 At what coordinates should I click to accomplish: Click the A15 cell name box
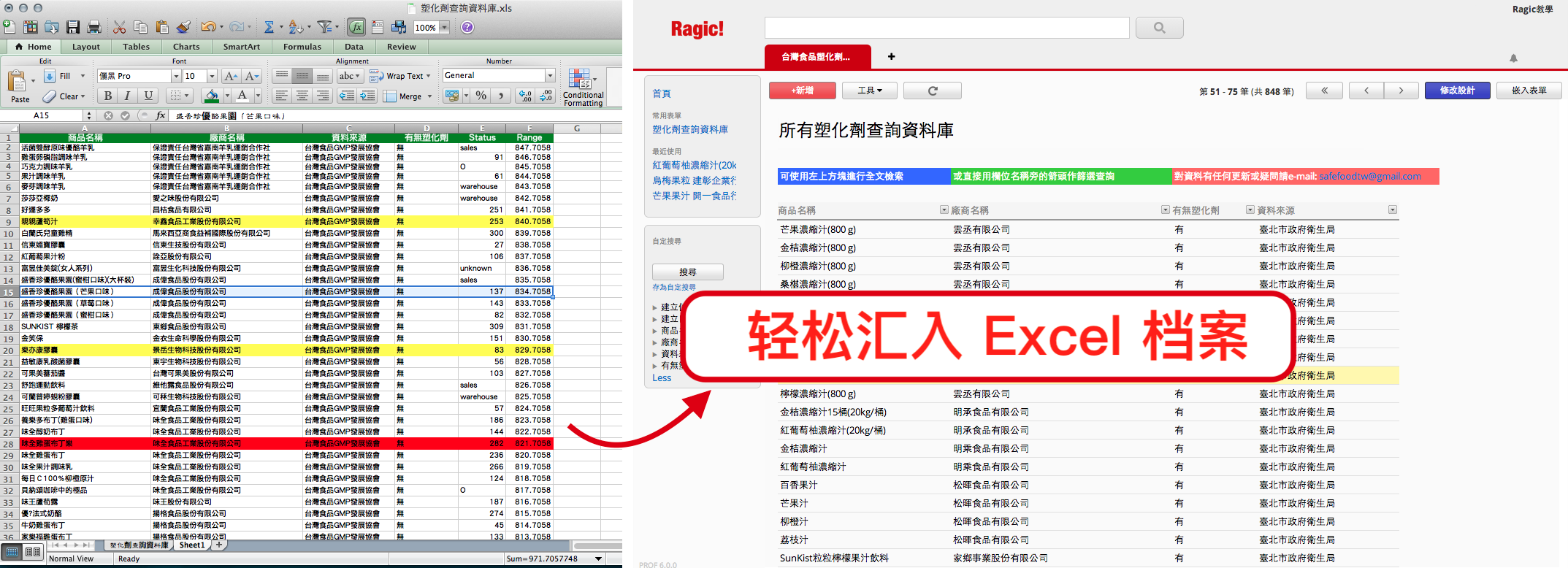(x=42, y=115)
